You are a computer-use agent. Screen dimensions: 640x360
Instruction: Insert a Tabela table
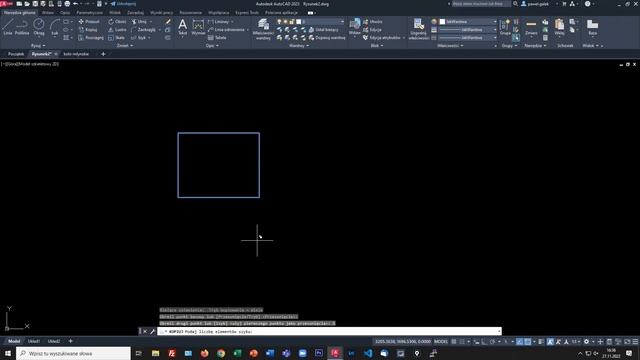click(x=217, y=38)
